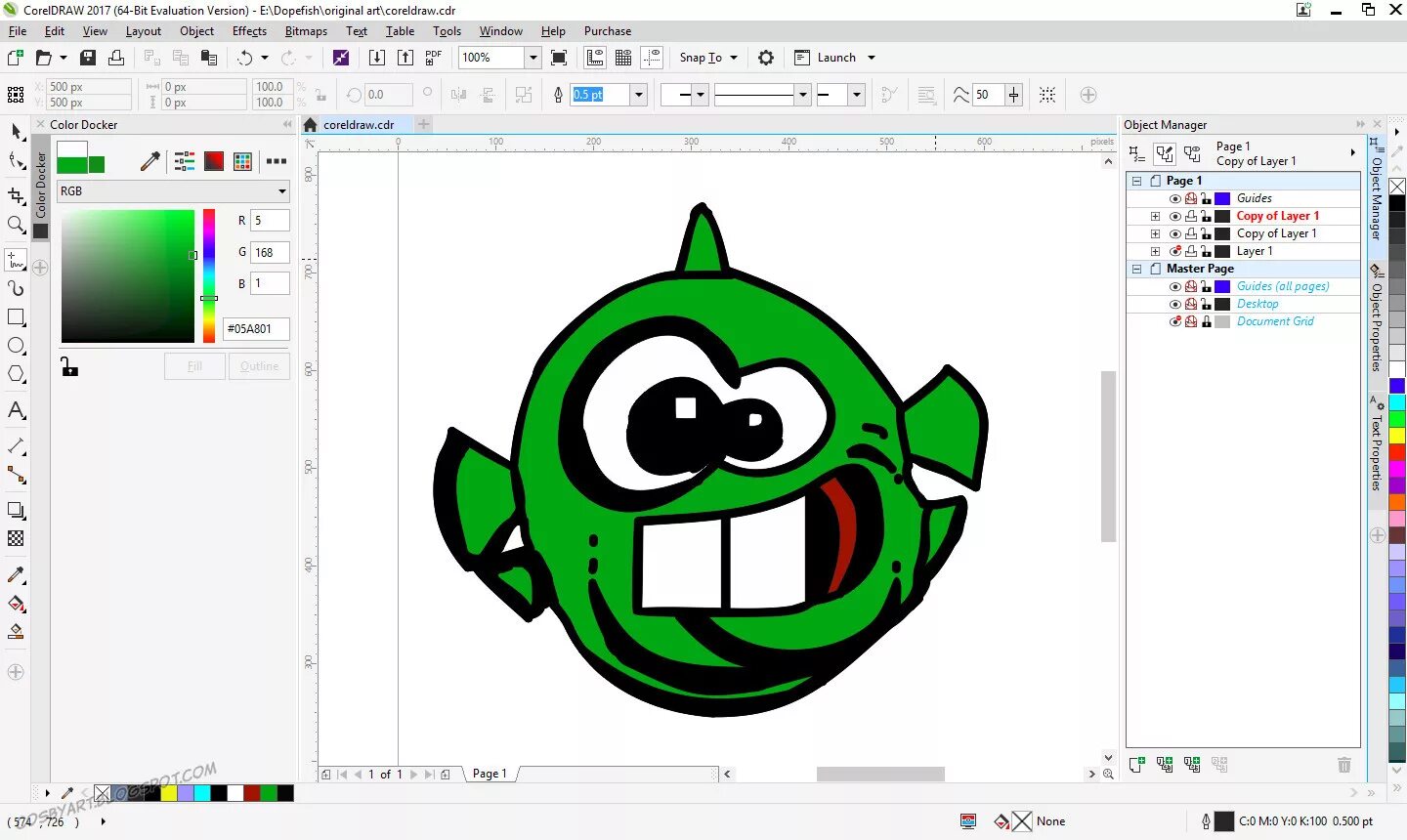1407x840 pixels.
Task: Toggle visibility eye of Document Grid layer
Action: click(x=1175, y=321)
